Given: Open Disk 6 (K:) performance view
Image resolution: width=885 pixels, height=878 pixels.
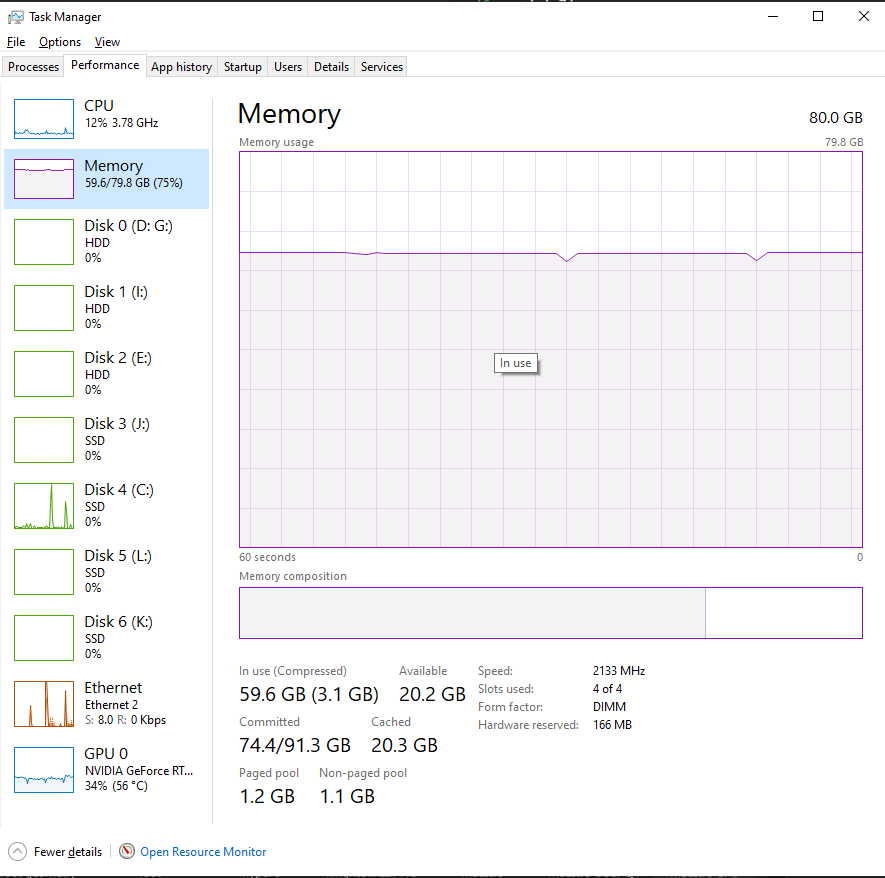Looking at the screenshot, I should 106,638.
